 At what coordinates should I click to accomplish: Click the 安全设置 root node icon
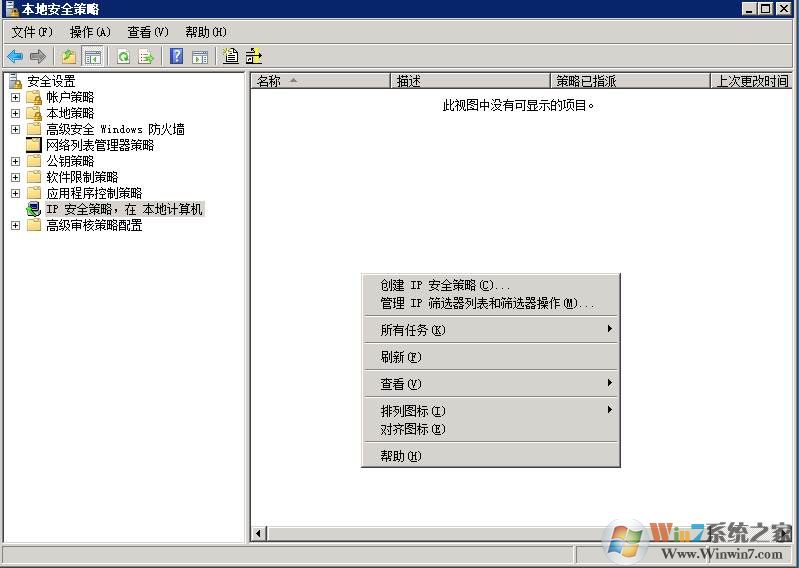click(15, 81)
